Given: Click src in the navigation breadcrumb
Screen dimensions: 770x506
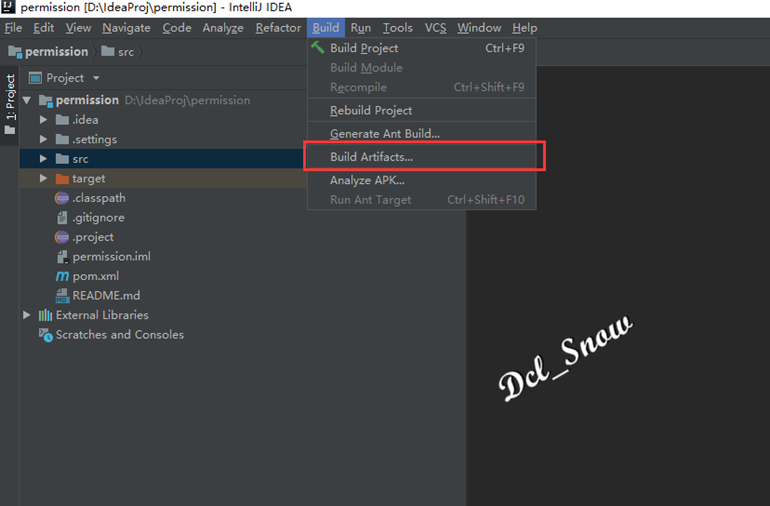Looking at the screenshot, I should point(126,52).
